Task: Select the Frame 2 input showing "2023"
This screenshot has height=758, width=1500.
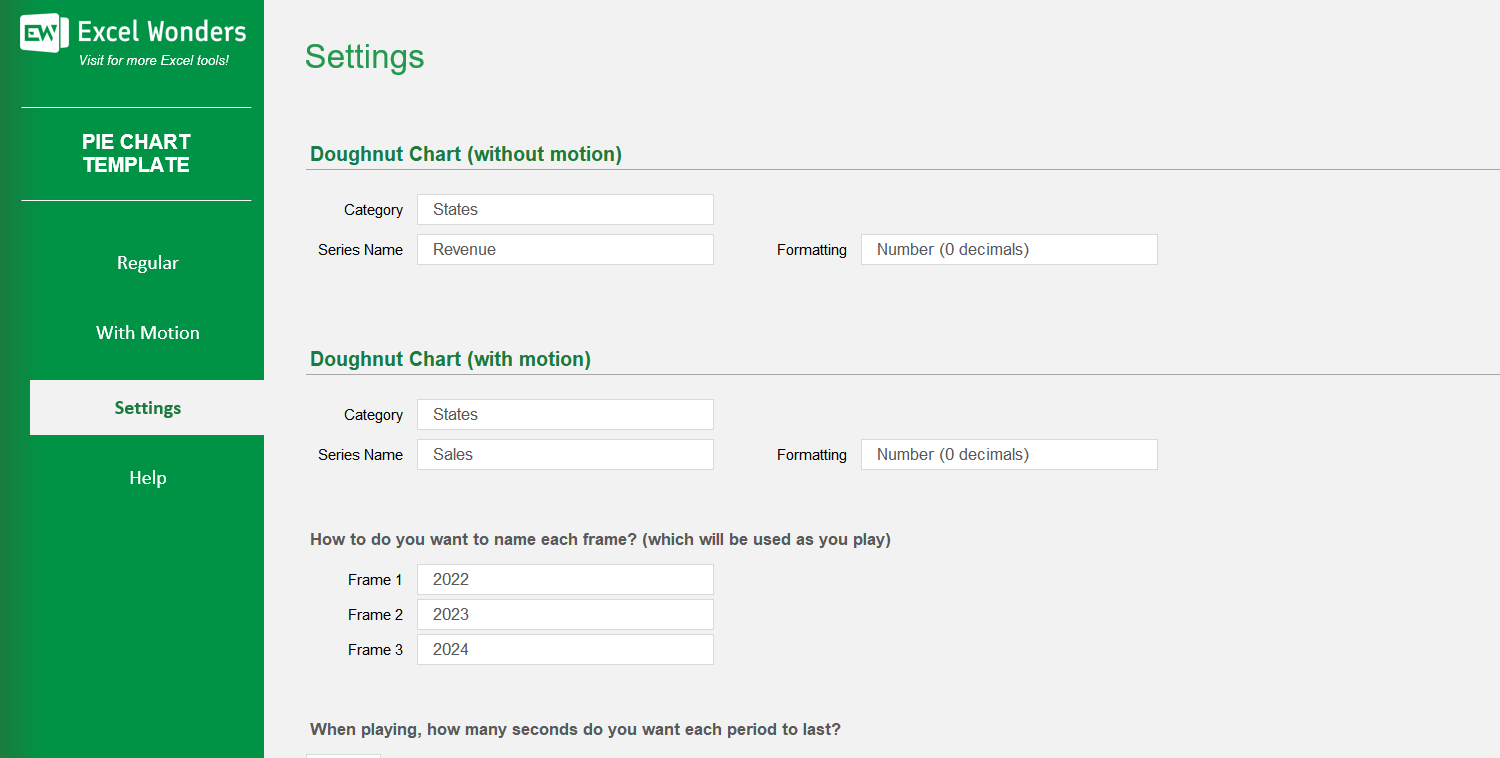Action: pyautogui.click(x=565, y=614)
